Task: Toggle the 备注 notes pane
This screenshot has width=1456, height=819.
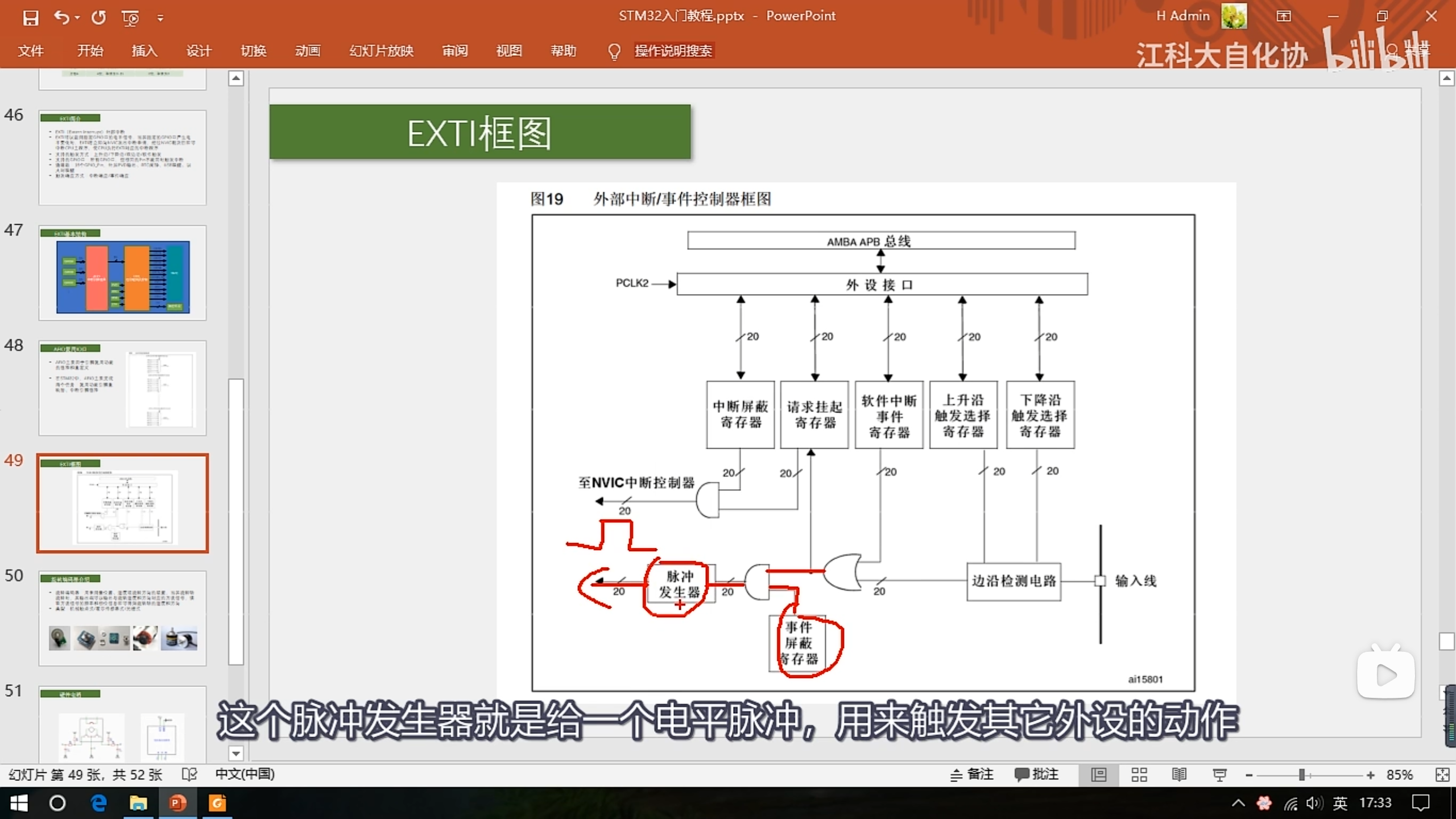Action: 972,775
